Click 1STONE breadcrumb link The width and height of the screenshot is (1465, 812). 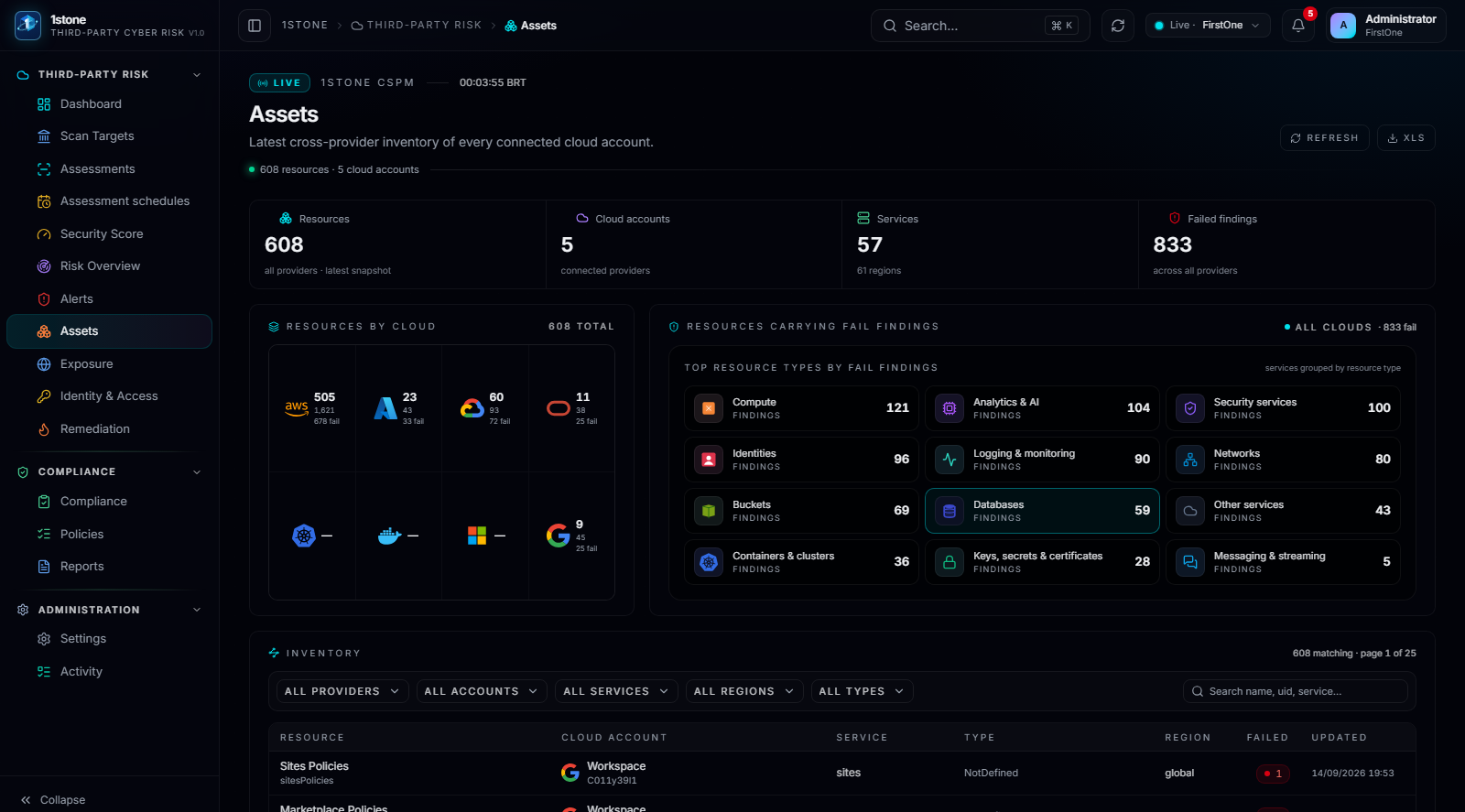tap(305, 26)
